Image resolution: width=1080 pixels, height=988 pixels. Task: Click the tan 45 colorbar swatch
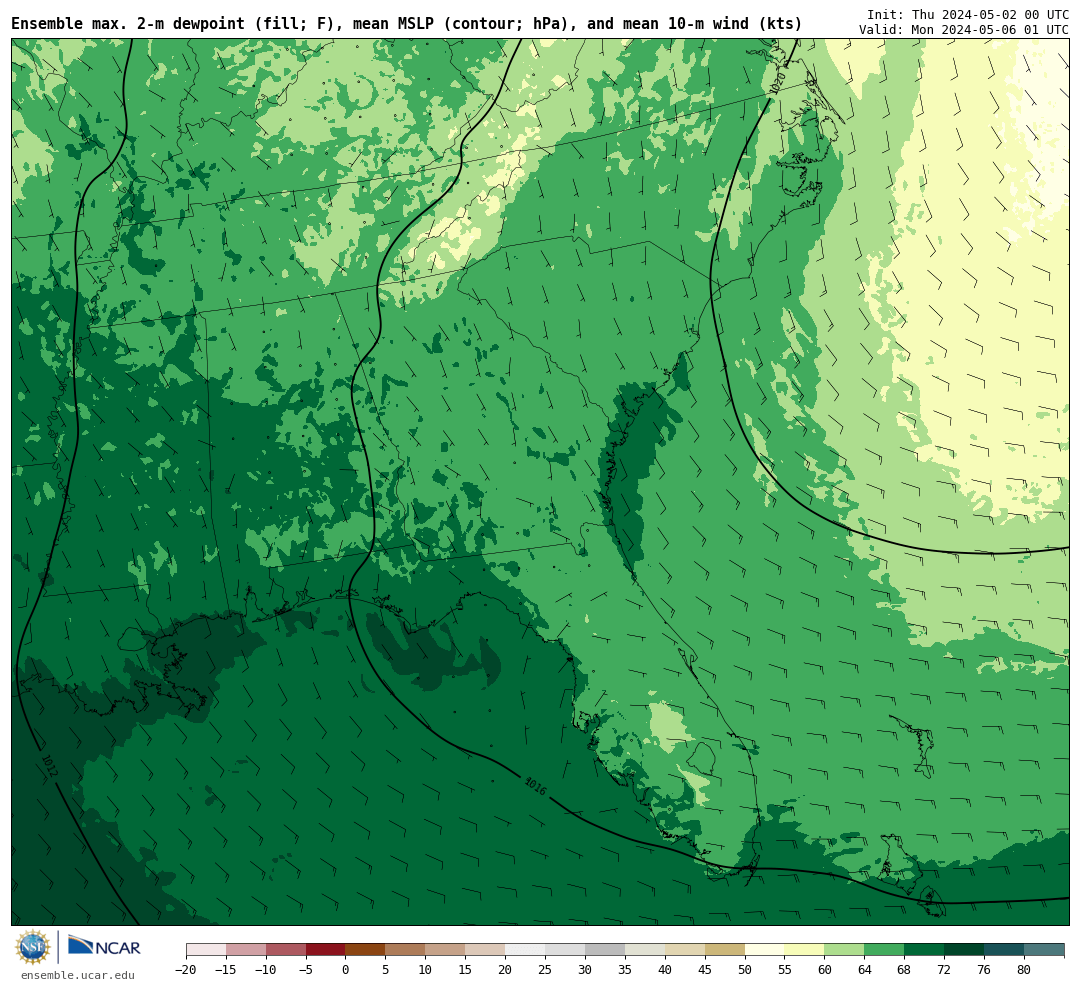point(725,950)
